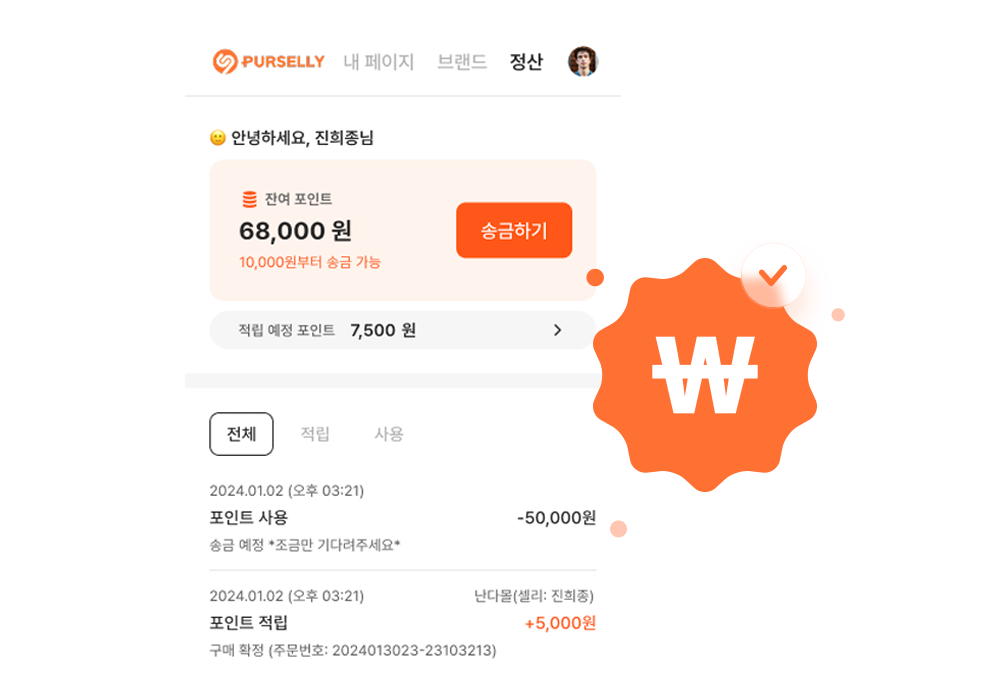Open the user profile avatar
The height and width of the screenshot is (700, 1000).
point(583,61)
